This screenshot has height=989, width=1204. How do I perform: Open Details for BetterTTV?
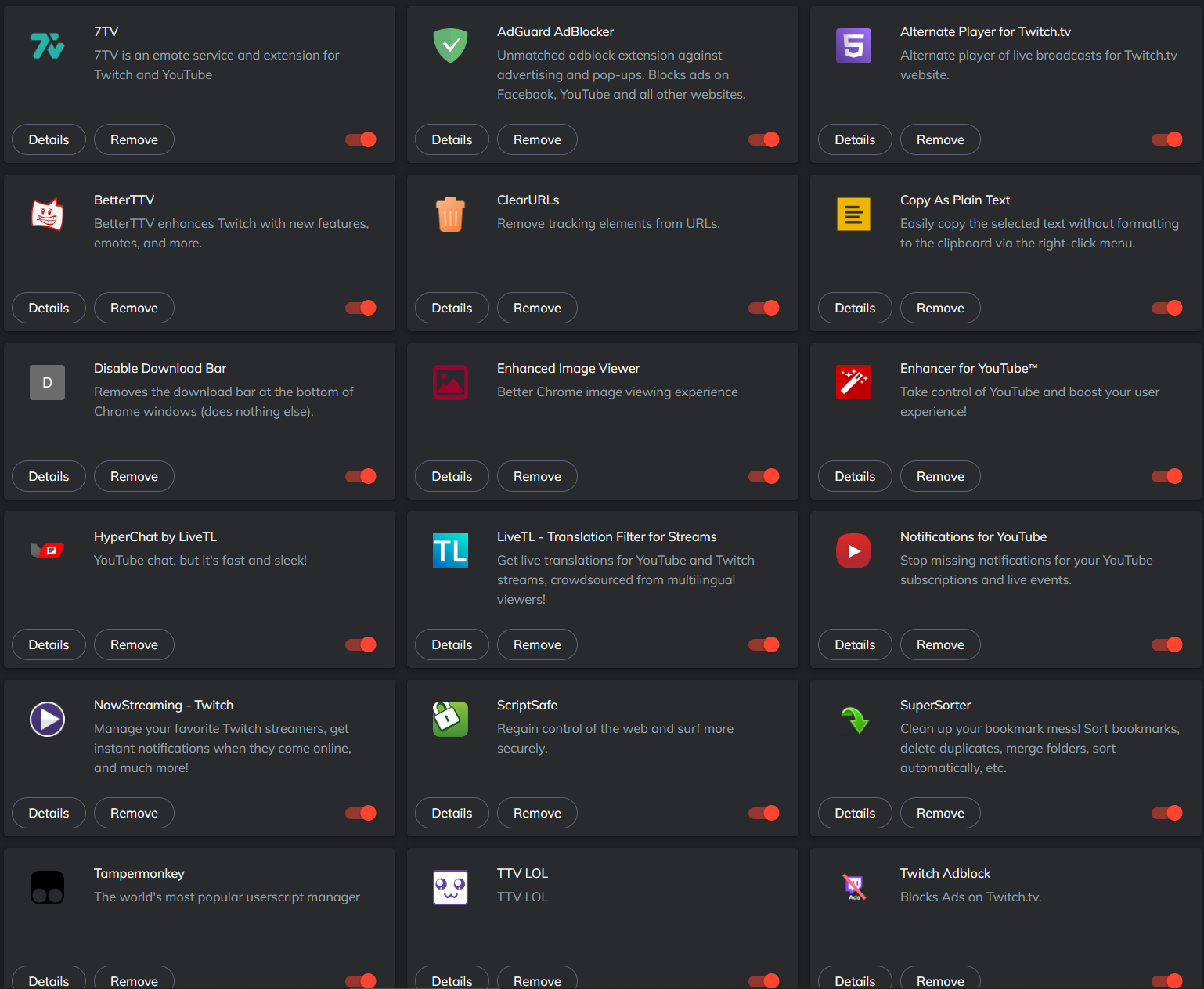(49, 308)
